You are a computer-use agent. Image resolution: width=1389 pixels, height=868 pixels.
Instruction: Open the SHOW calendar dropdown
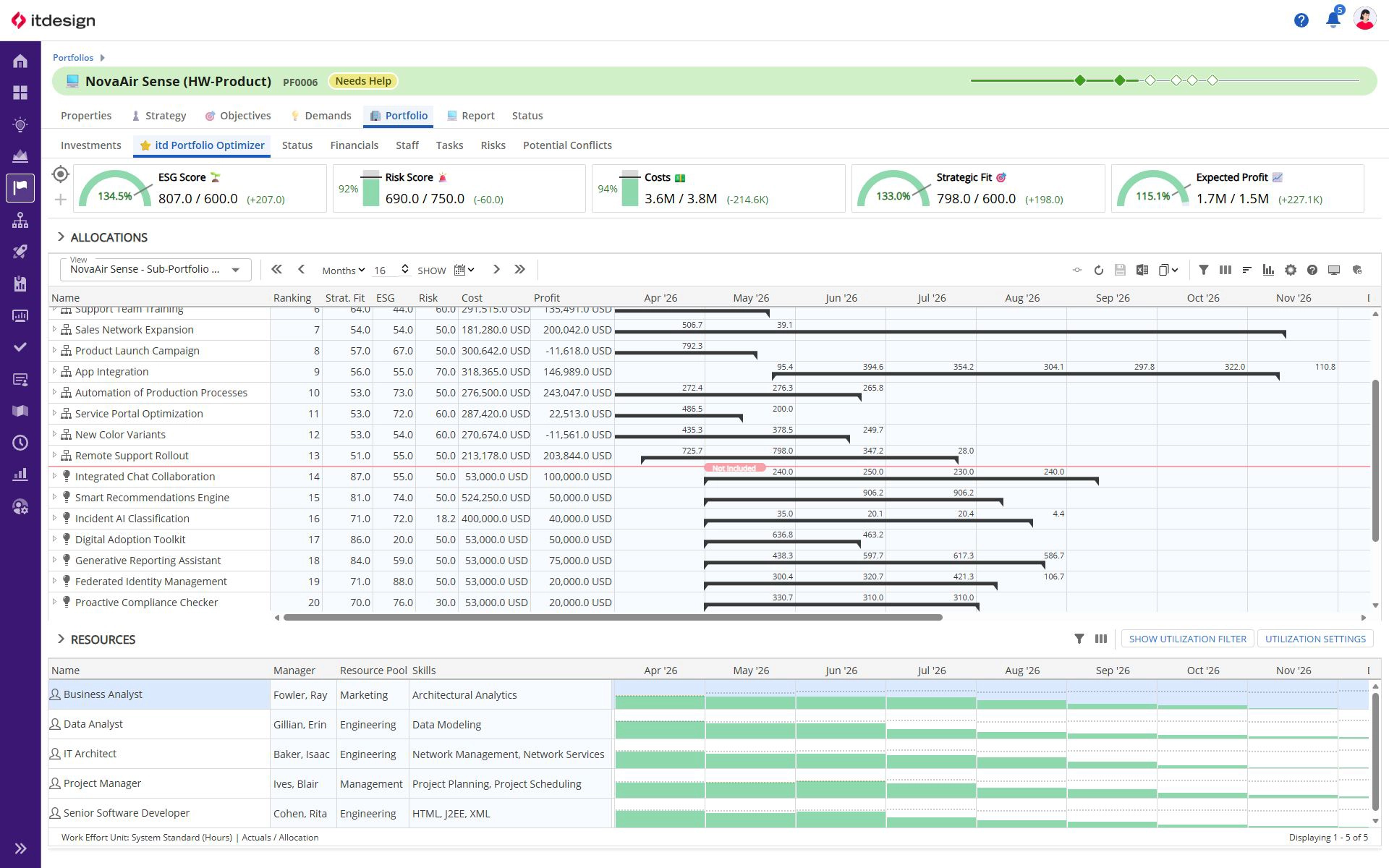tap(464, 270)
